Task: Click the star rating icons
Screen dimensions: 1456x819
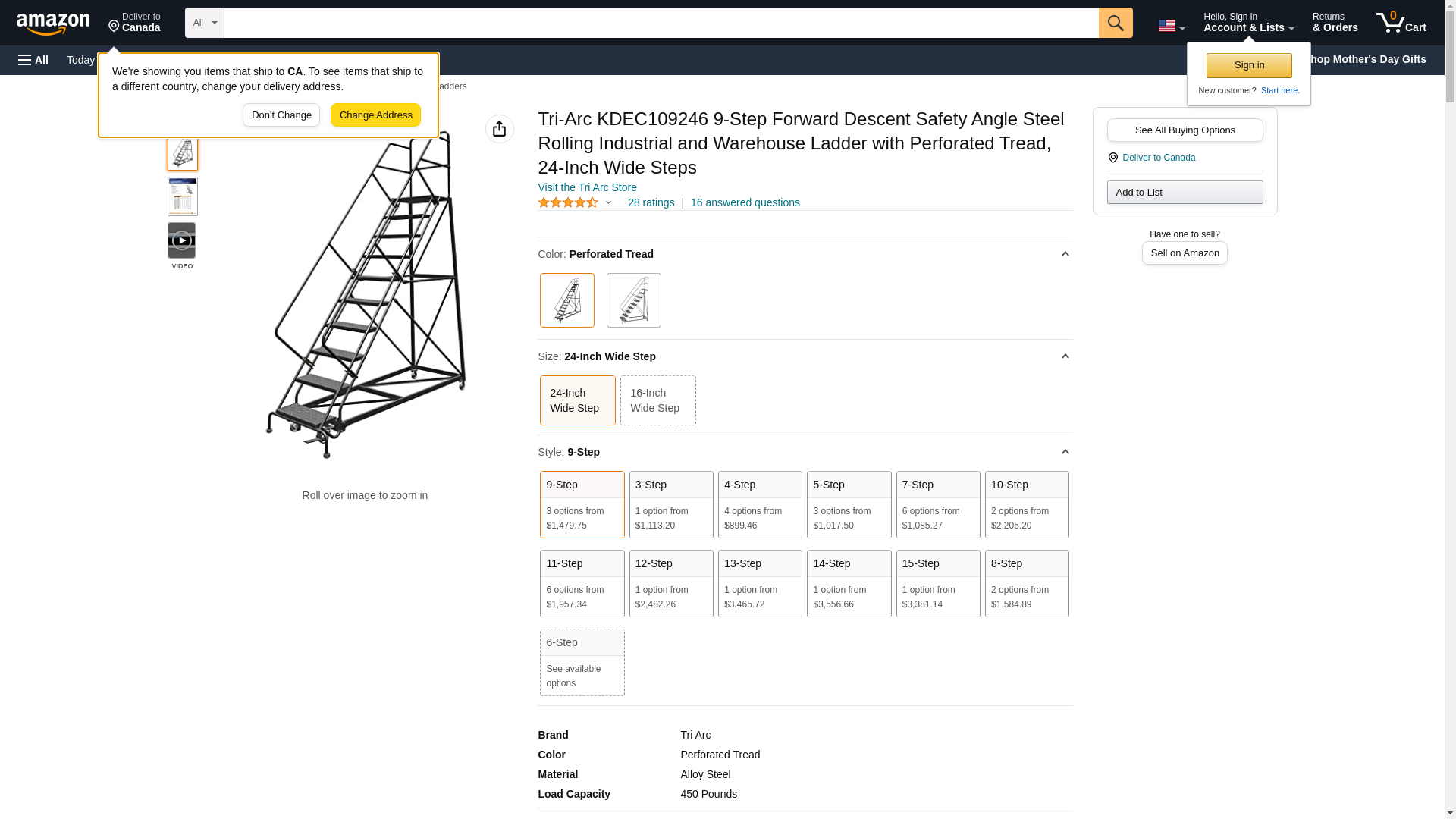Action: coord(568,202)
